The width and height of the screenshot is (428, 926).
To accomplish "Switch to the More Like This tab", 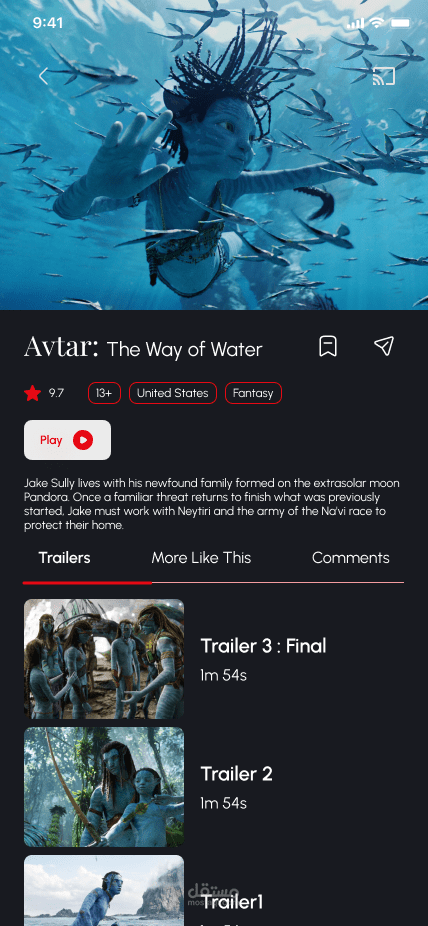I will [x=201, y=558].
